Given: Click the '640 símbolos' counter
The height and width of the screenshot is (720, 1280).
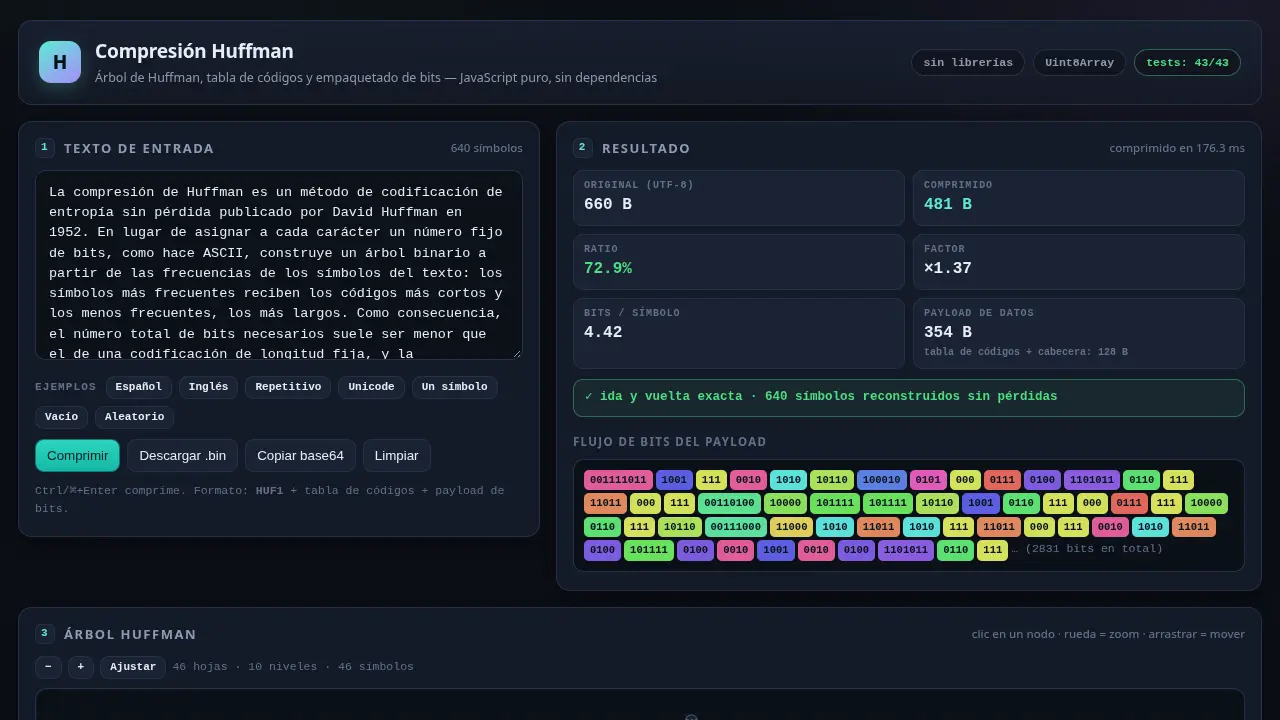Looking at the screenshot, I should click(486, 148).
